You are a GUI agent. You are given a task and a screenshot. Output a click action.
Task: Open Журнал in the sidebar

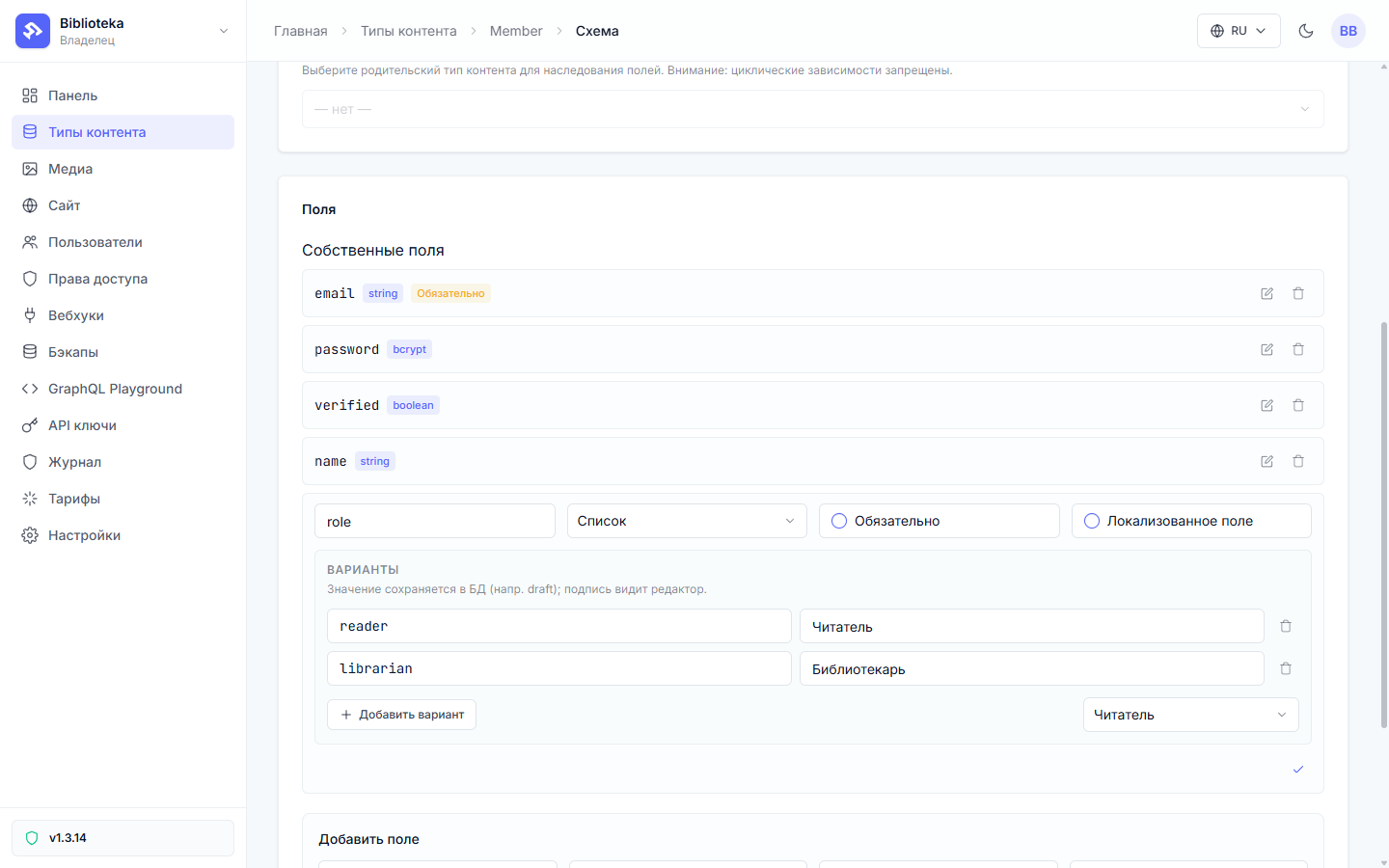[x=123, y=462]
